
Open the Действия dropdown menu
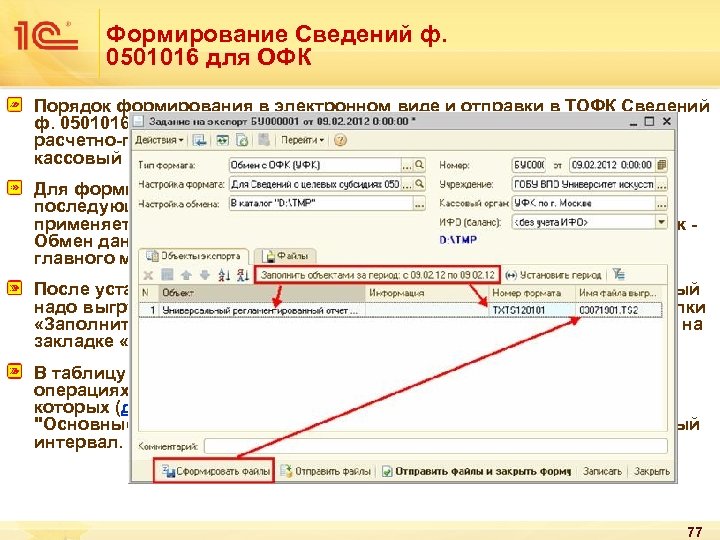[x=159, y=140]
